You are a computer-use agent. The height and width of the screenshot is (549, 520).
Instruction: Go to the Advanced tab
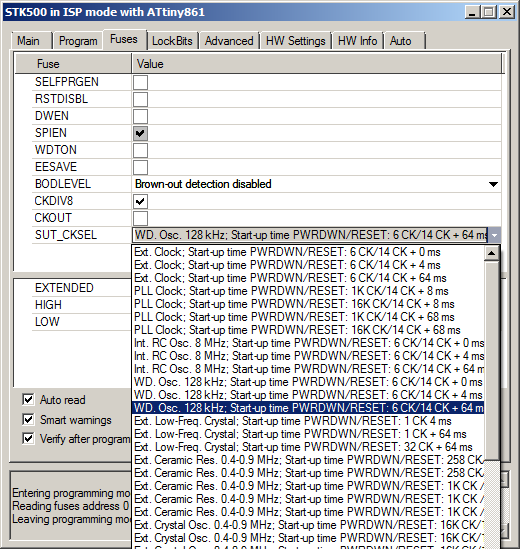(x=229, y=41)
